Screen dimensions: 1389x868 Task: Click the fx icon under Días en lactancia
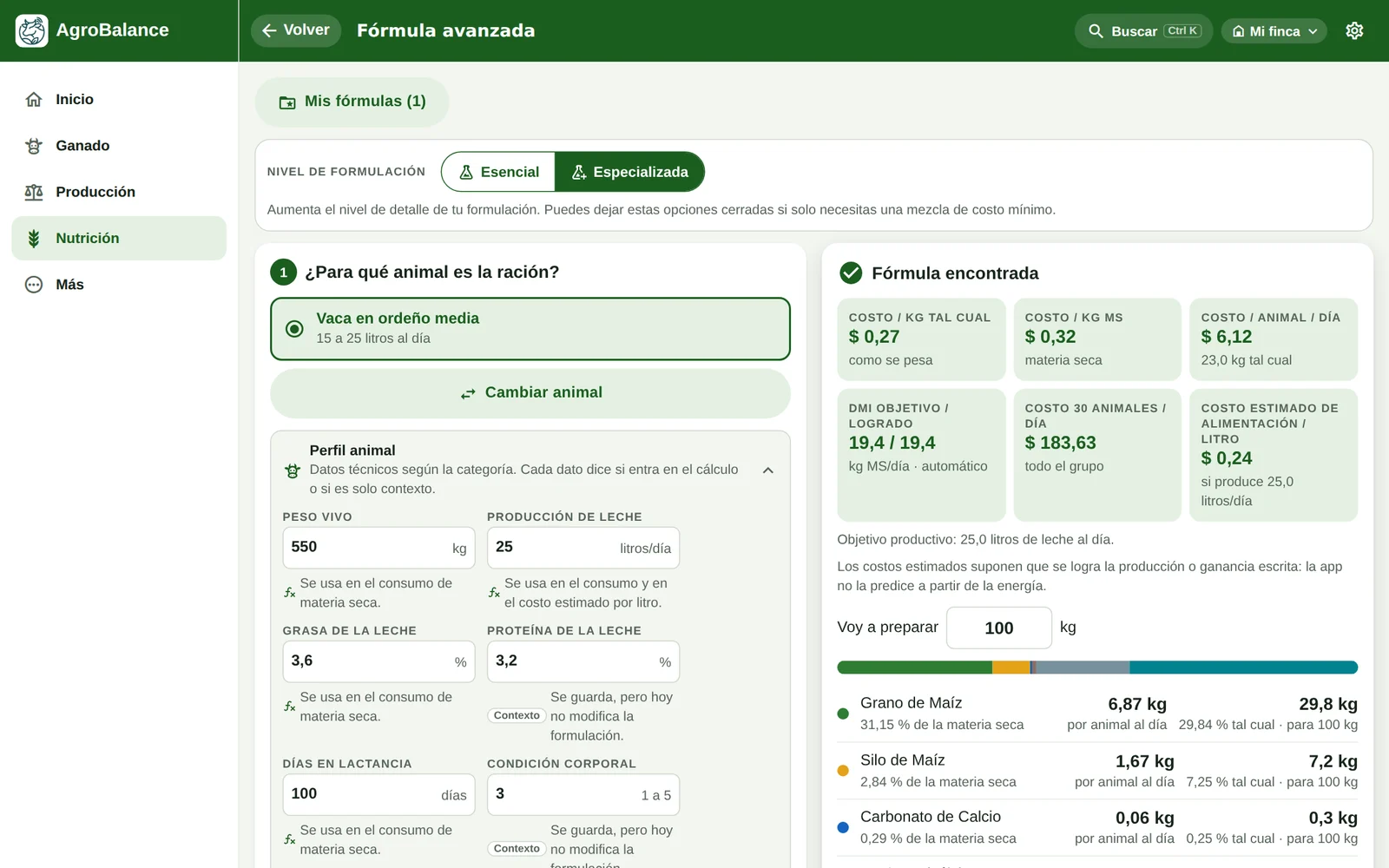[x=290, y=839]
